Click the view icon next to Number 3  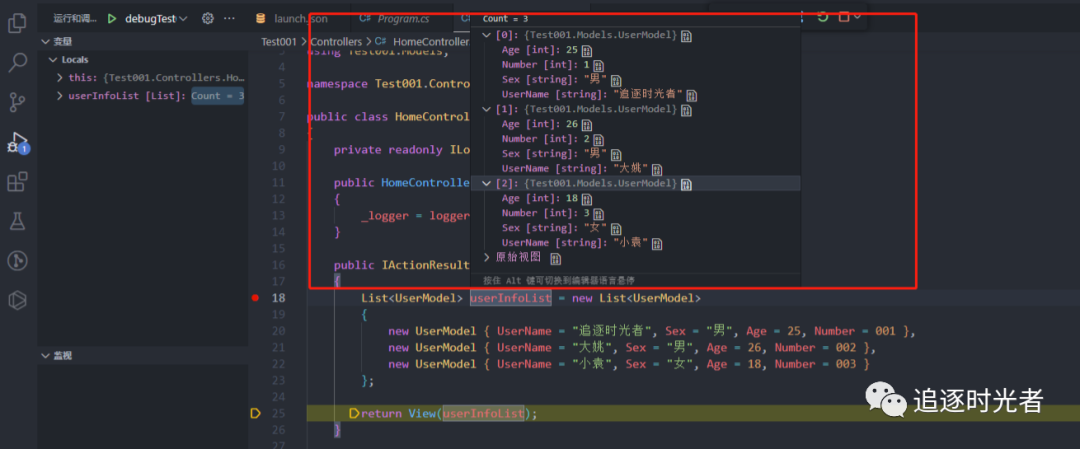(598, 214)
